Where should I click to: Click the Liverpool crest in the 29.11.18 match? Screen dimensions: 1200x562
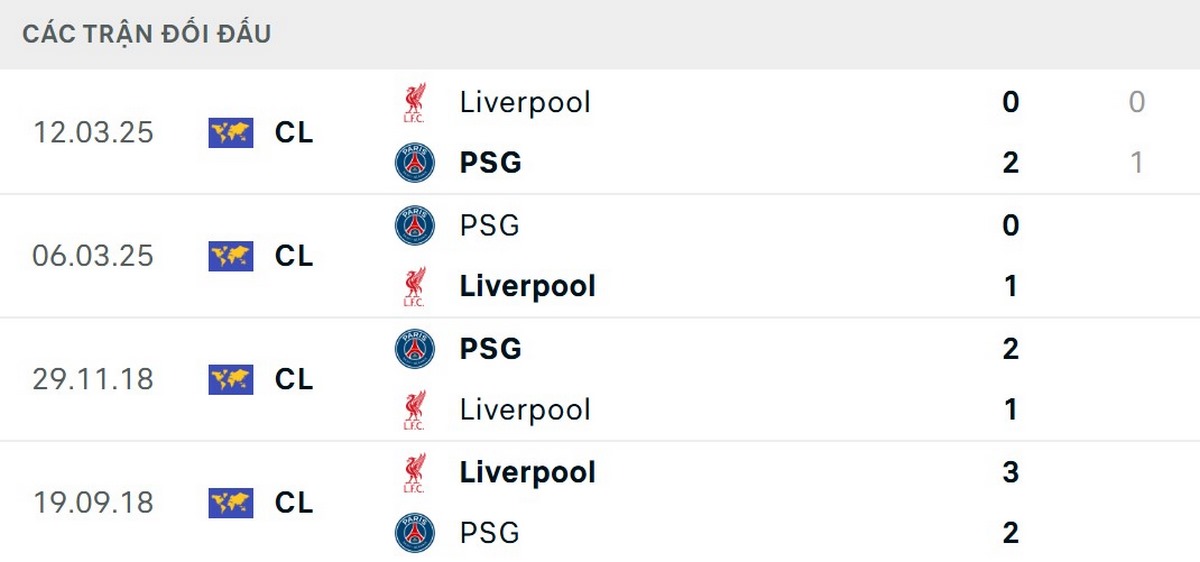click(x=414, y=410)
